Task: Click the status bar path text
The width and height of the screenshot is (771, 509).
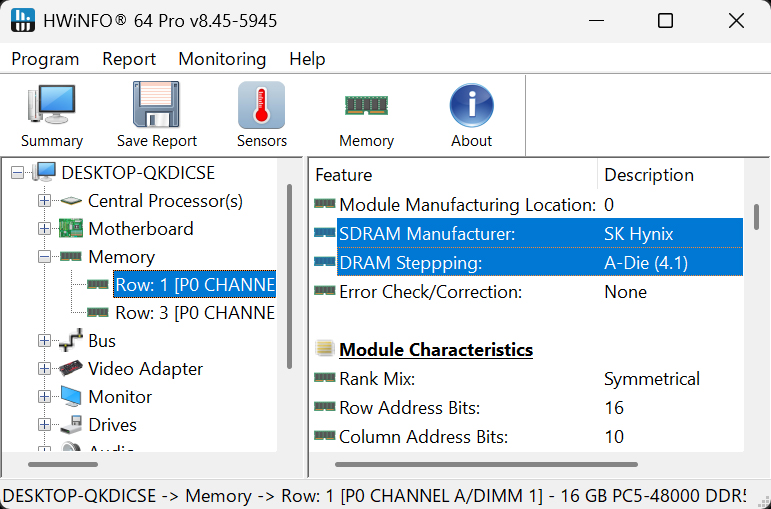Action: point(374,495)
